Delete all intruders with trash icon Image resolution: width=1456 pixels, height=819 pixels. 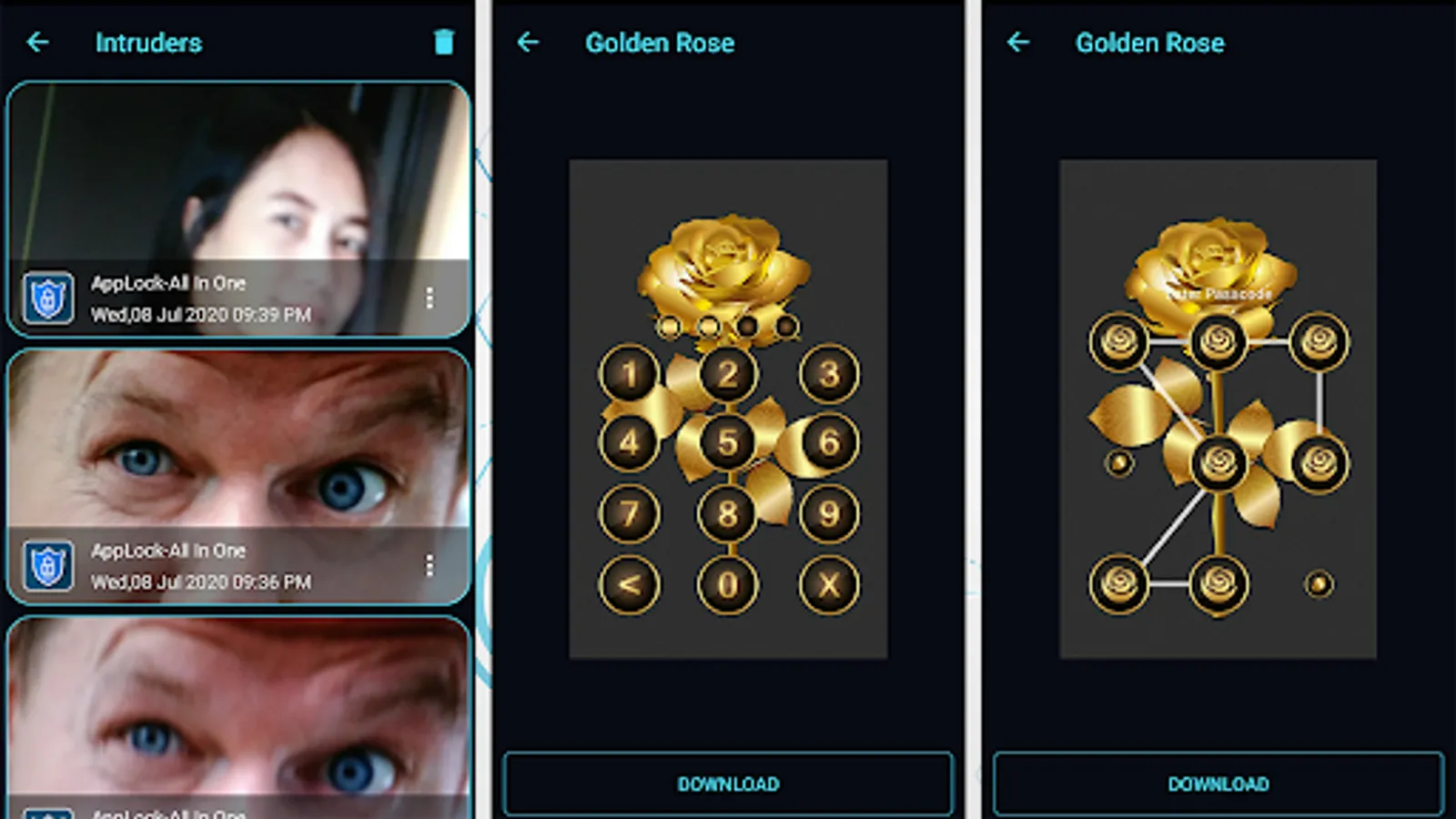click(443, 42)
